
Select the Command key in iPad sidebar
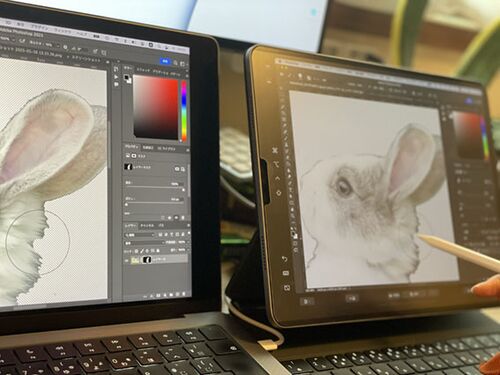275,150
